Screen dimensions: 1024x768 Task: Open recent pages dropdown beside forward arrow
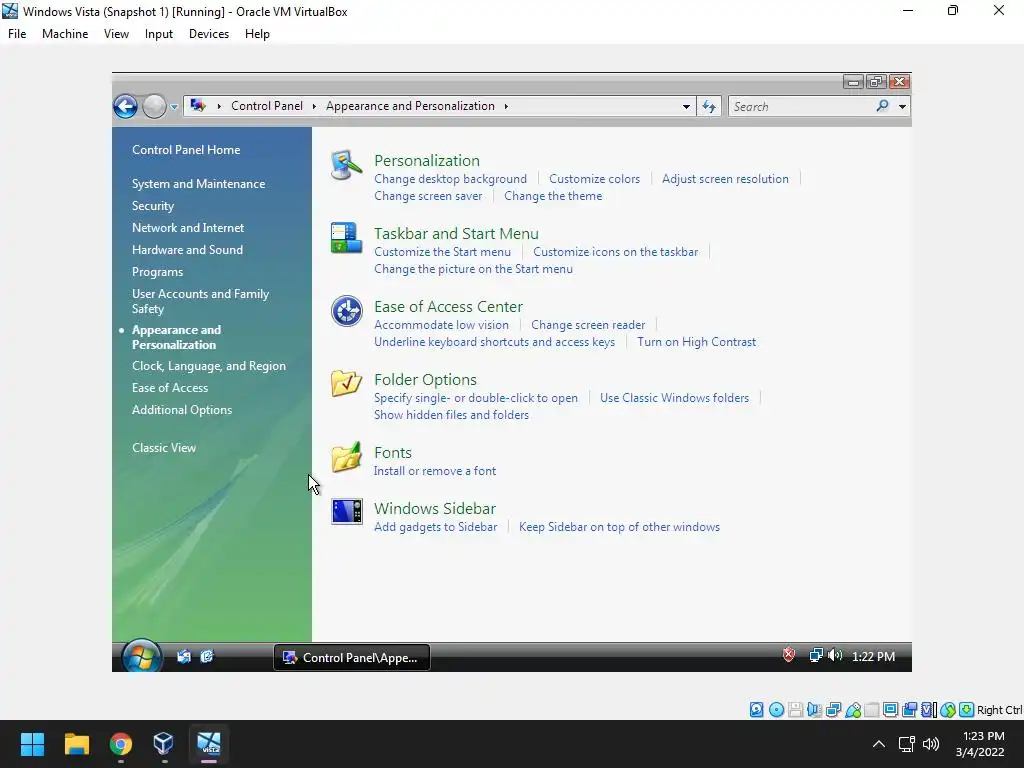(x=174, y=106)
